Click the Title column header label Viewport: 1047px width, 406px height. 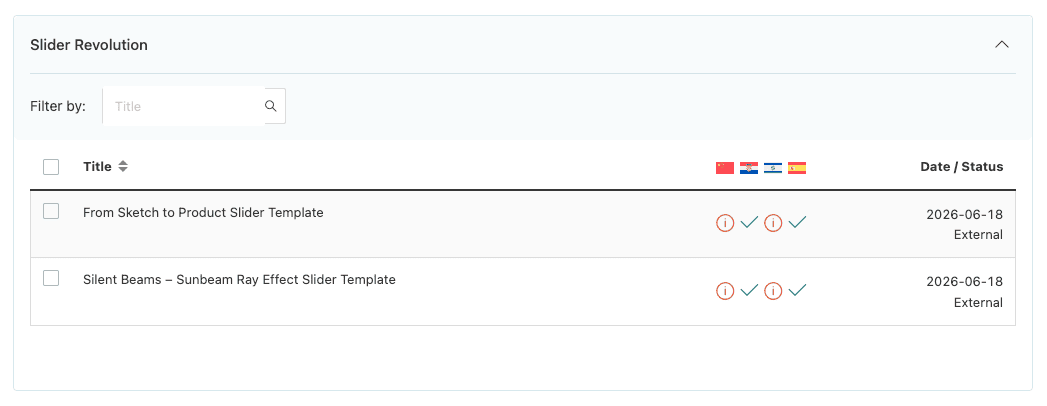tap(97, 167)
